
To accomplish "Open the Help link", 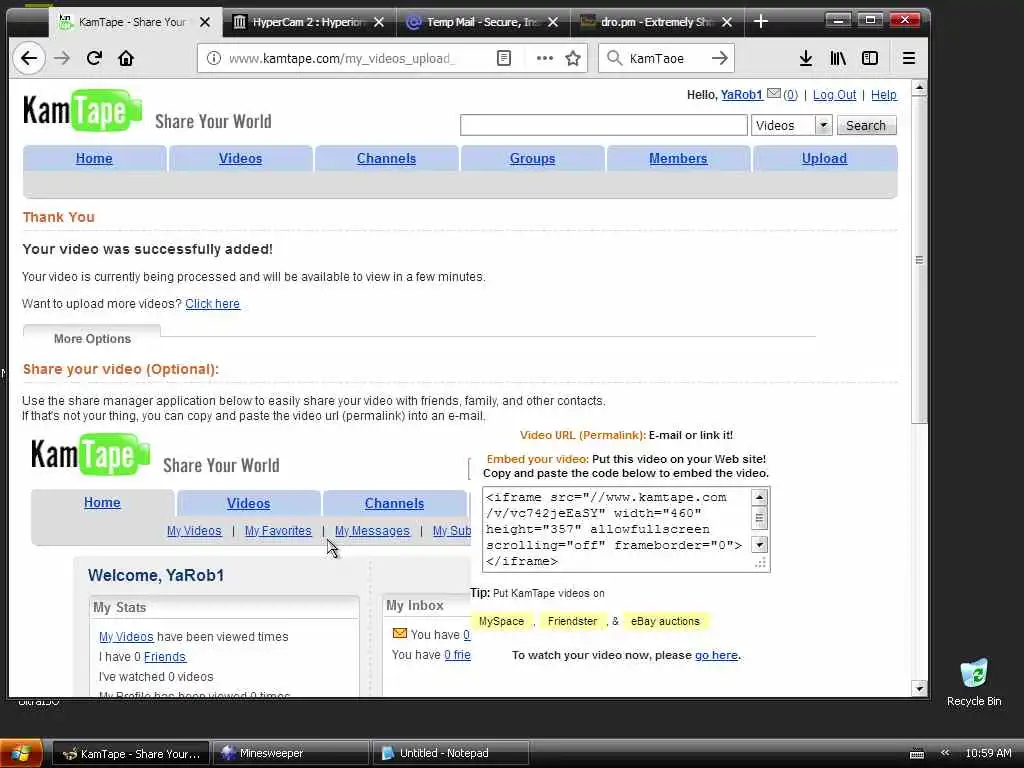I will (884, 95).
